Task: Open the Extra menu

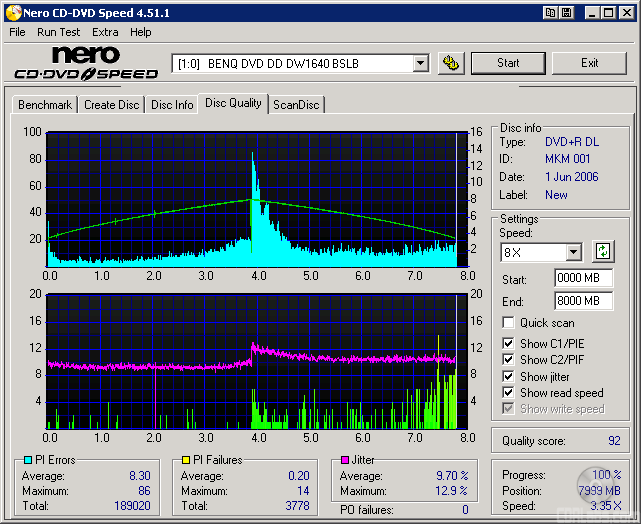Action: click(105, 32)
